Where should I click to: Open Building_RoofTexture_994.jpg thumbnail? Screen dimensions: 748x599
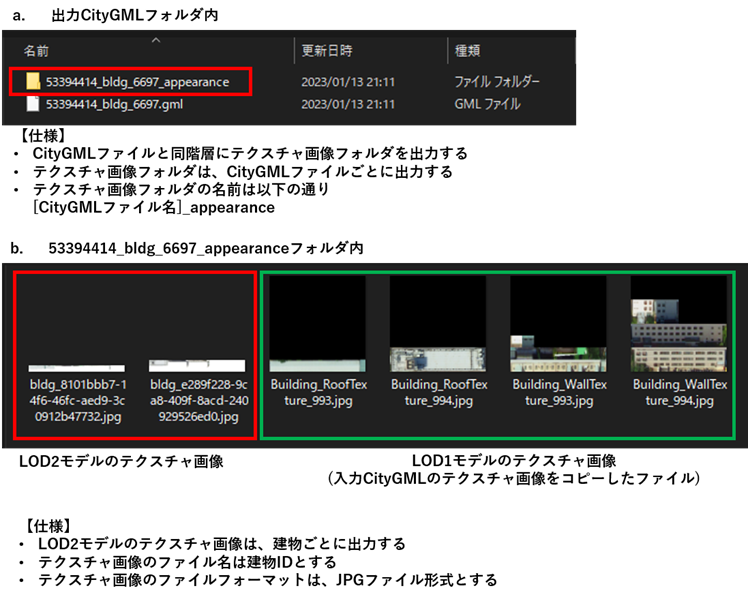pos(438,324)
